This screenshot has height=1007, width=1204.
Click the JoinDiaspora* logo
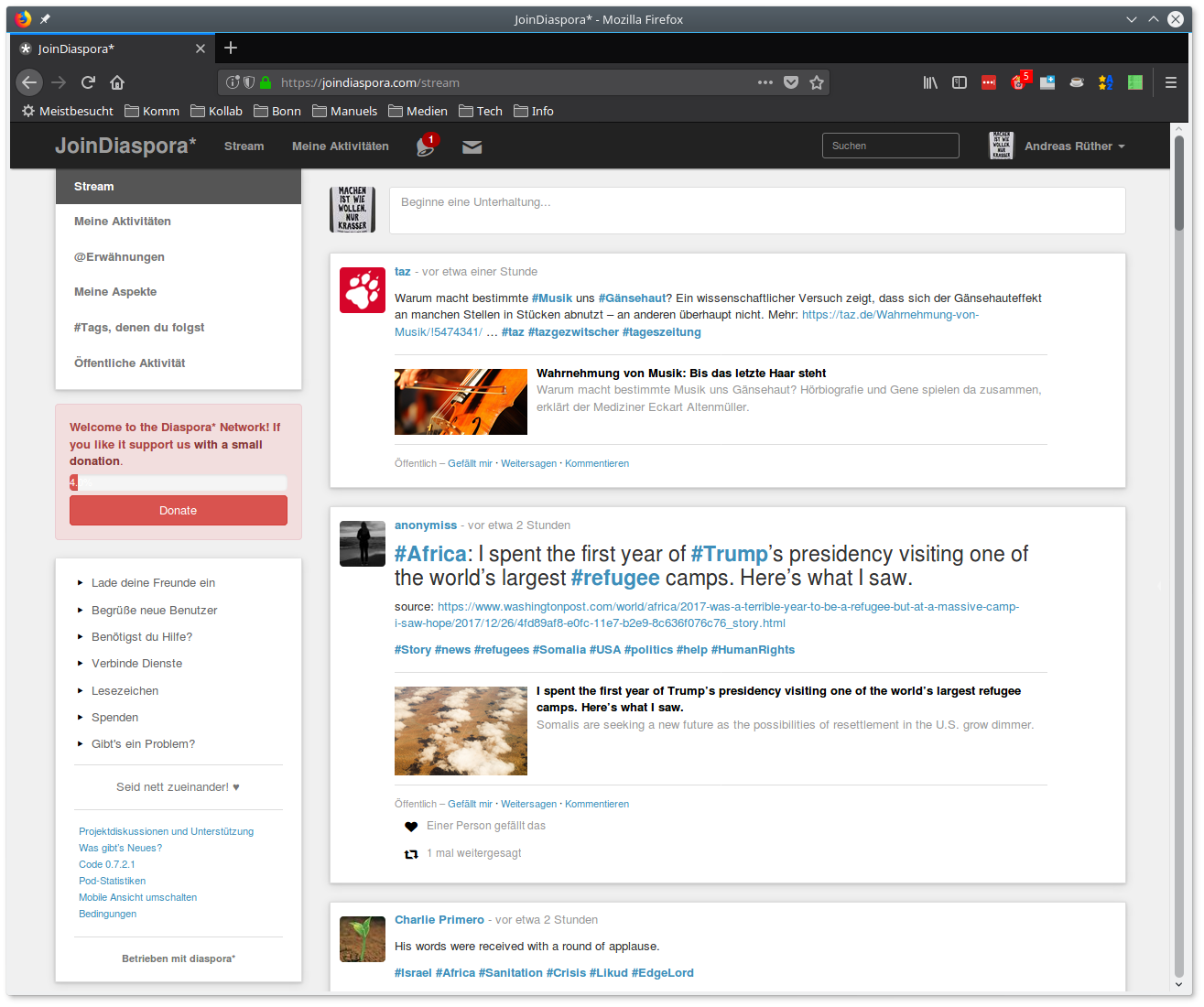125,146
